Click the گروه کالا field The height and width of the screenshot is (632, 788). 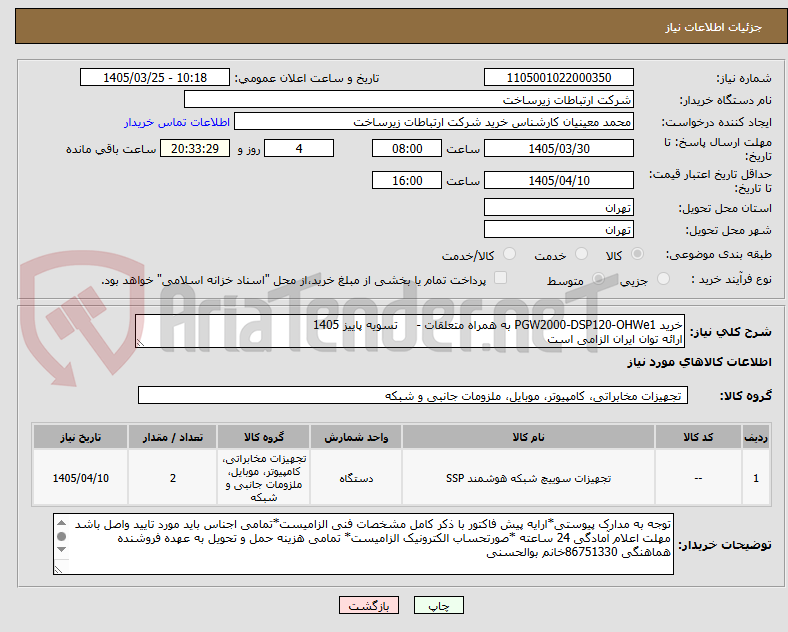pyautogui.click(x=413, y=395)
